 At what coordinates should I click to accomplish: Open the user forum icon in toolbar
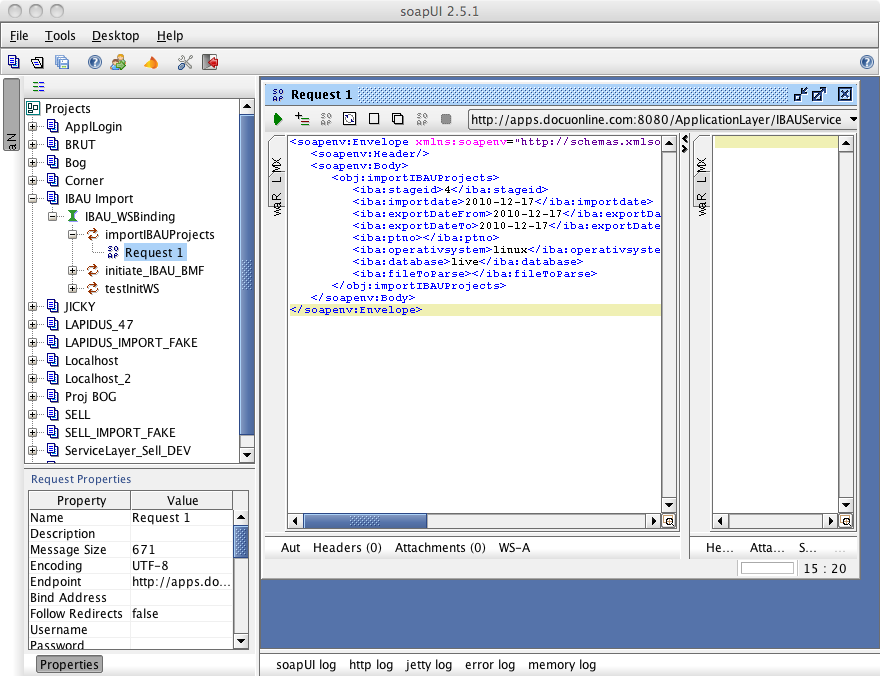(x=119, y=62)
